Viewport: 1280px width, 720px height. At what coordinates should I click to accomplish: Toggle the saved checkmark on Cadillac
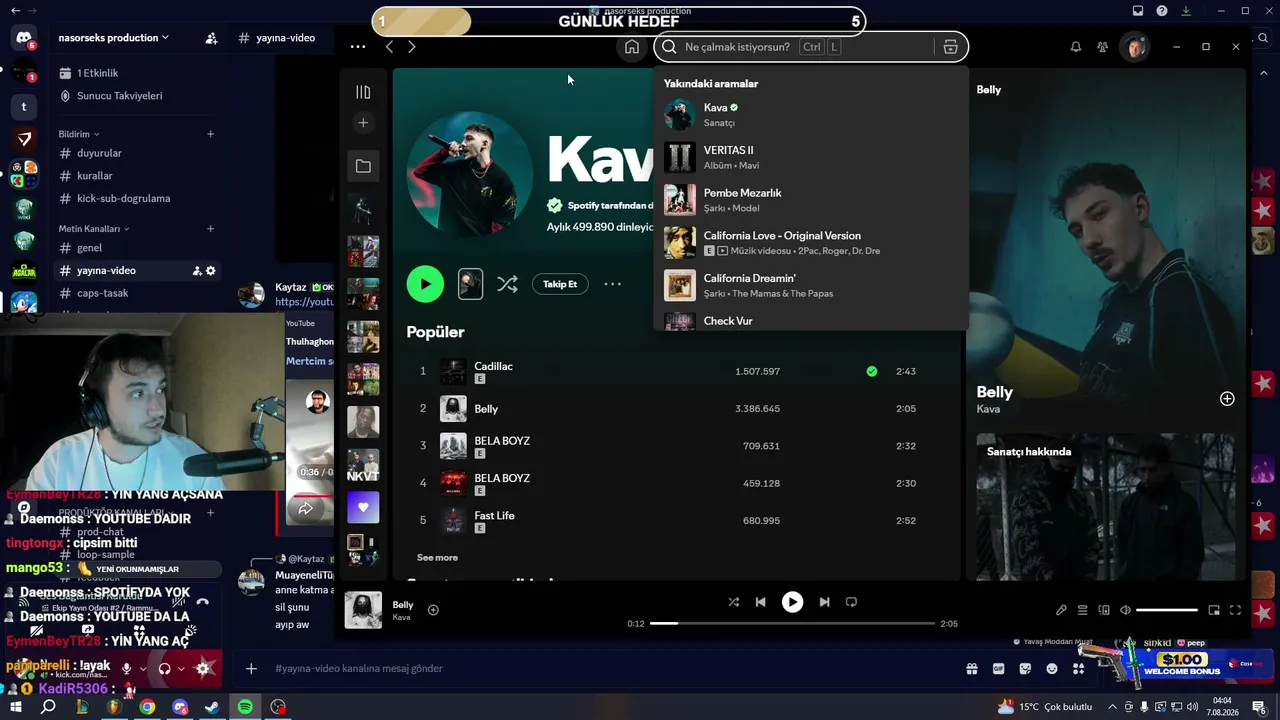(x=872, y=371)
